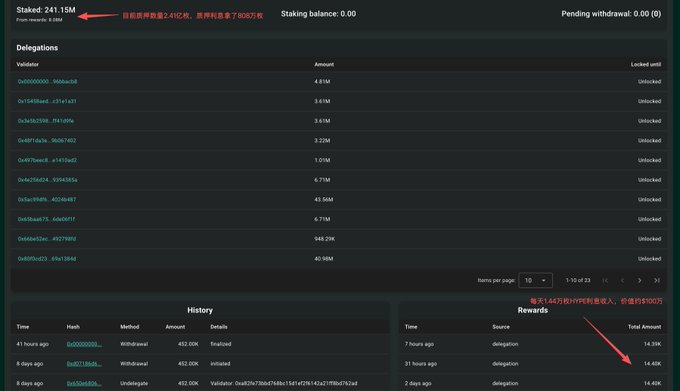
Task: Select the 4.81M delegation amount
Action: coord(322,81)
